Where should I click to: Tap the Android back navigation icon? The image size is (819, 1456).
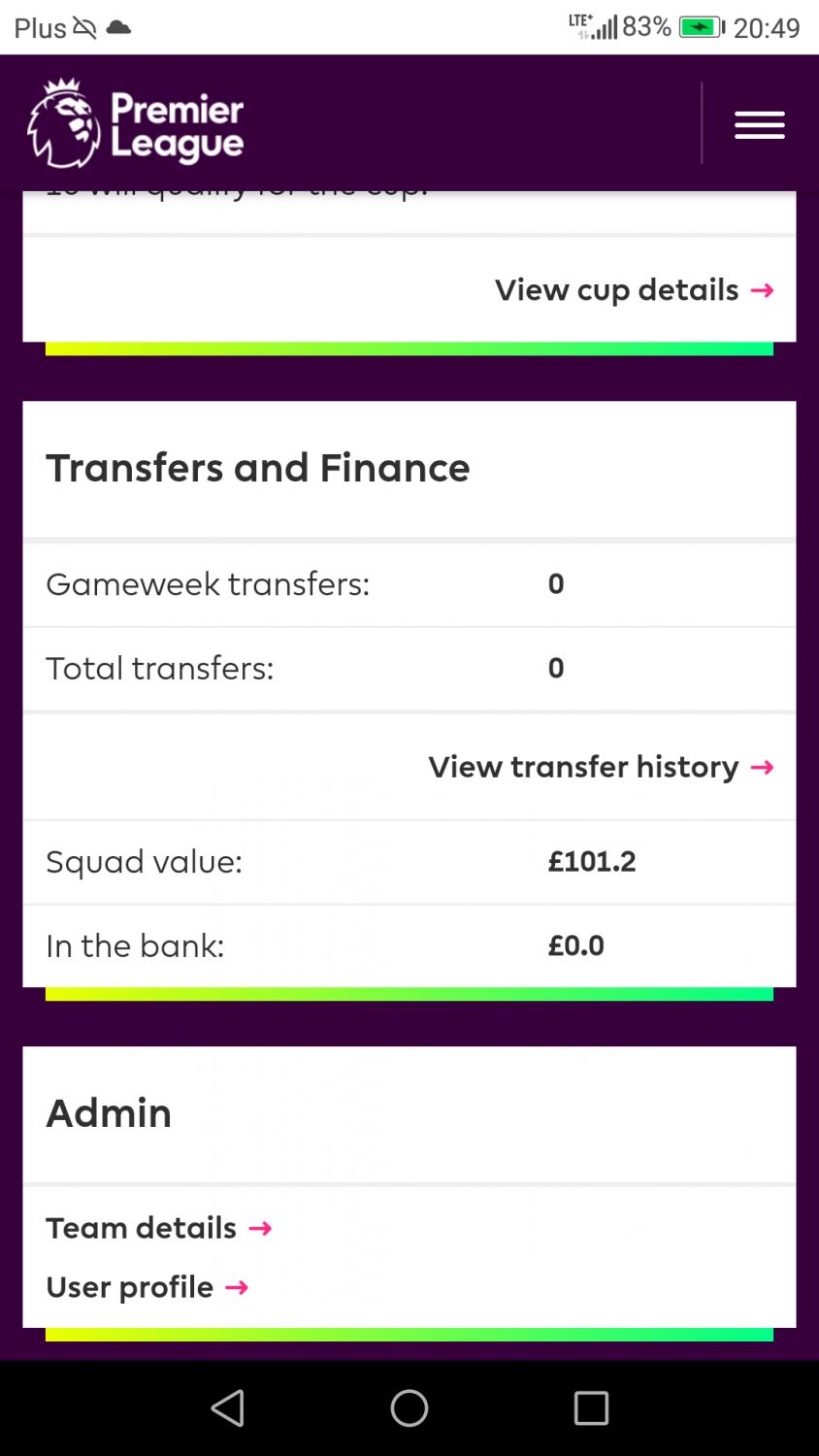[x=228, y=1407]
